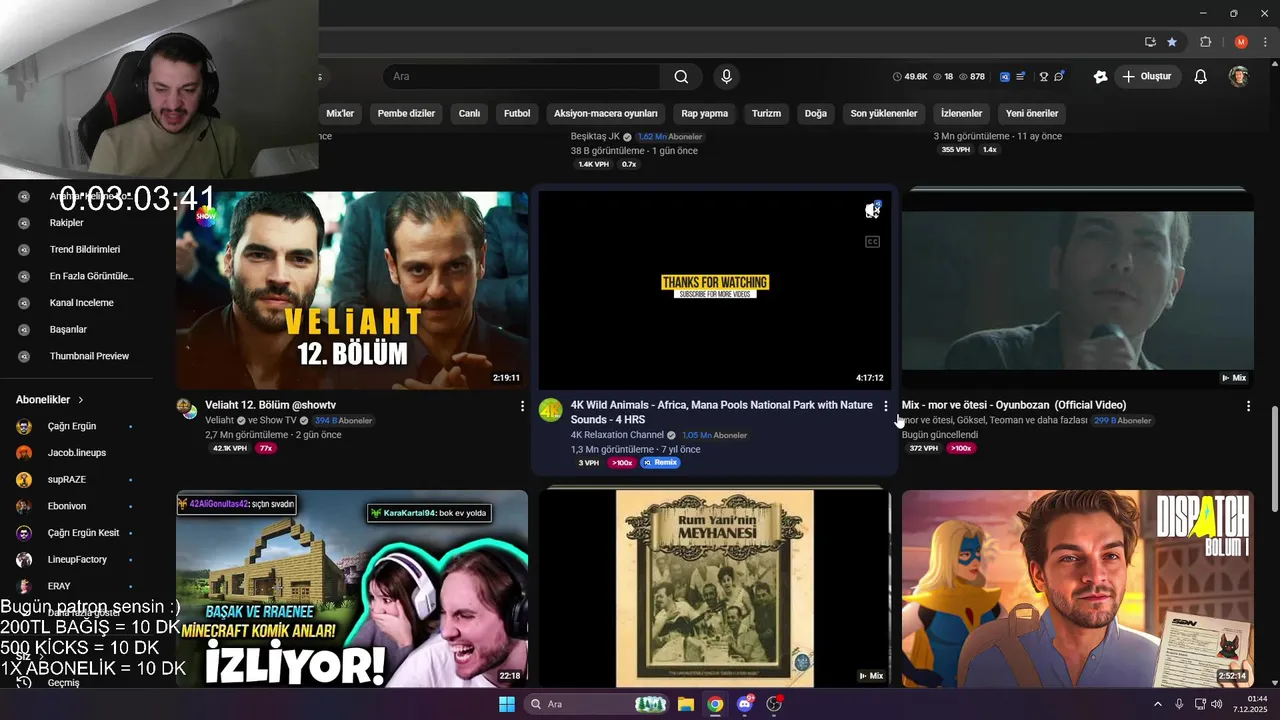Open LineupFactory subscription channel
Screen dimensions: 1280x720
[x=77, y=560]
